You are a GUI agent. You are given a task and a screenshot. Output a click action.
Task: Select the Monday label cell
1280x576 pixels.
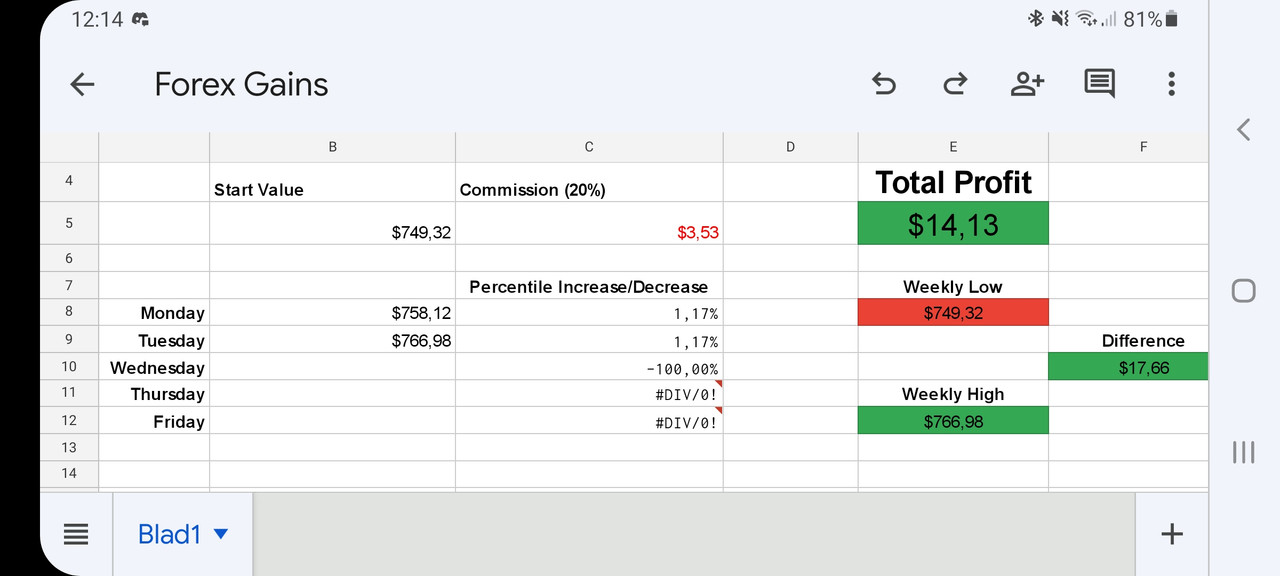click(154, 312)
